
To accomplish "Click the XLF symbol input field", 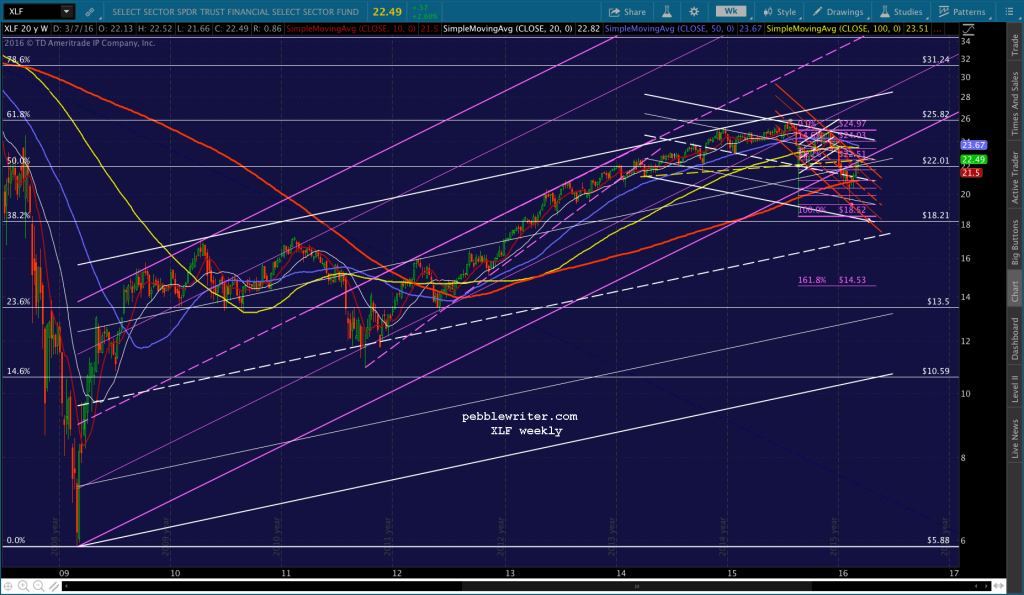I will point(31,11).
